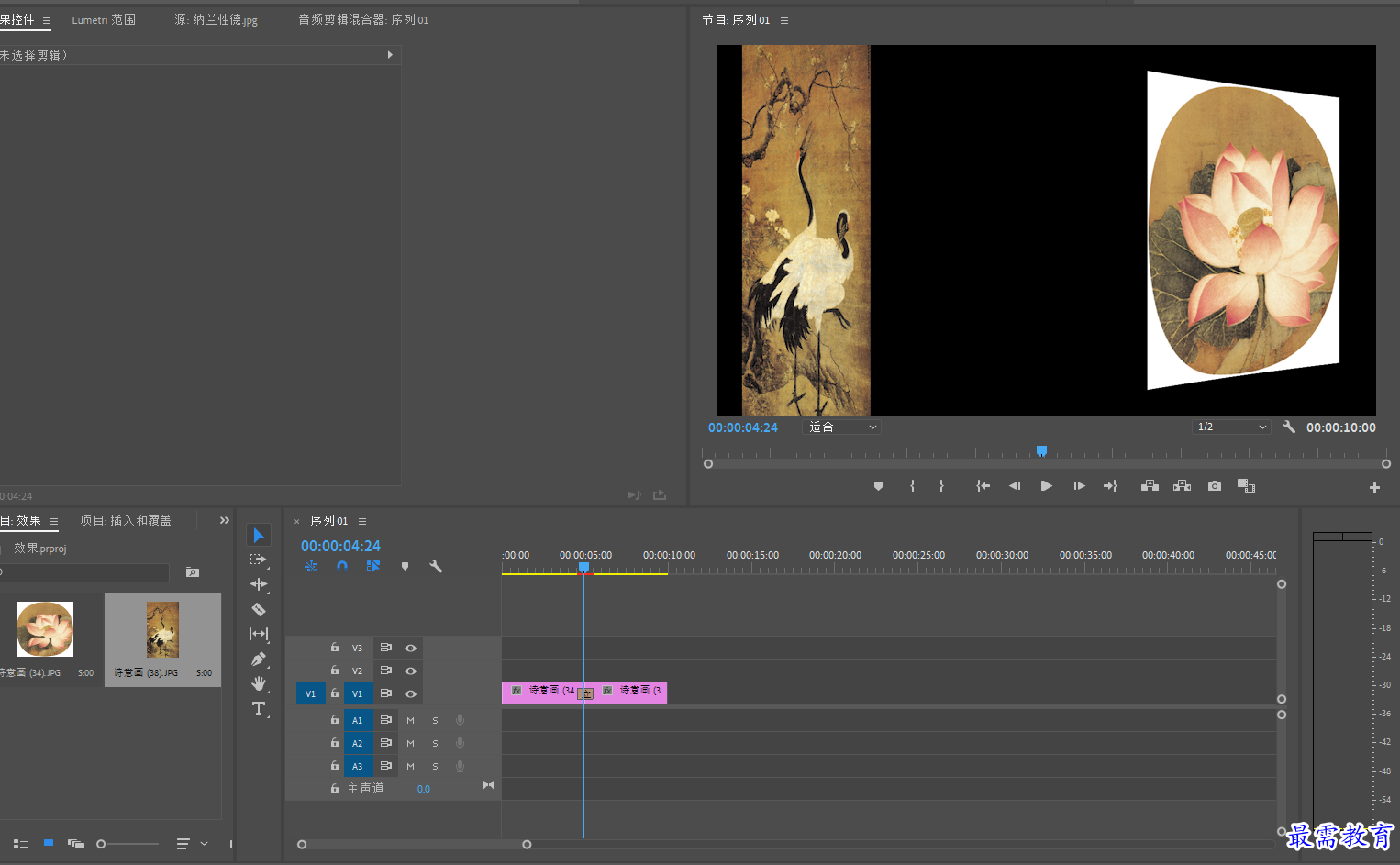
Task: Switch to the 音频剪辑混合器 tab
Action: point(363,19)
